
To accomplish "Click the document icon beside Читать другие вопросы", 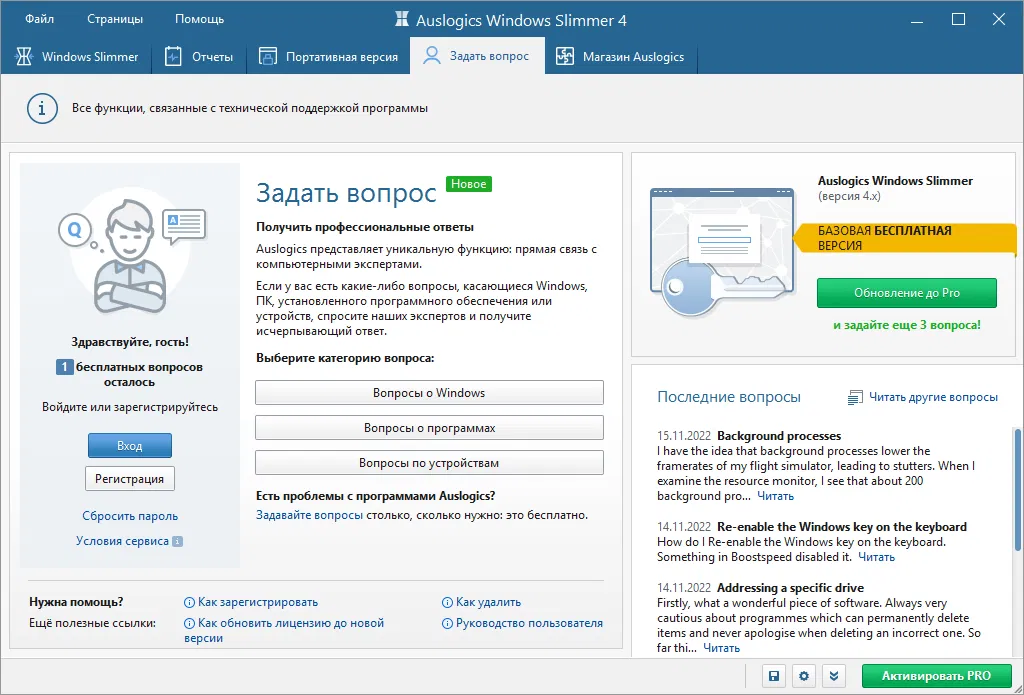I will click(855, 397).
